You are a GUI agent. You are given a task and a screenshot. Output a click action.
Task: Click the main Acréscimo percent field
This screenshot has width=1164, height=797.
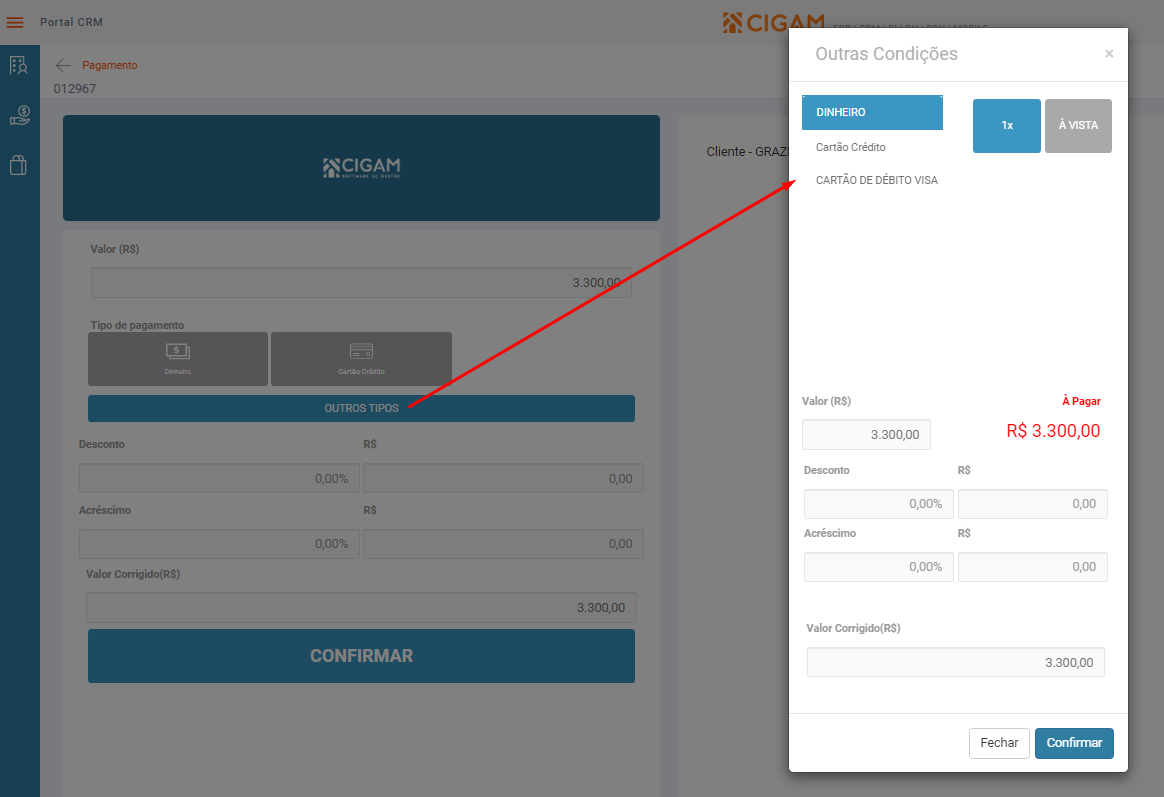219,544
